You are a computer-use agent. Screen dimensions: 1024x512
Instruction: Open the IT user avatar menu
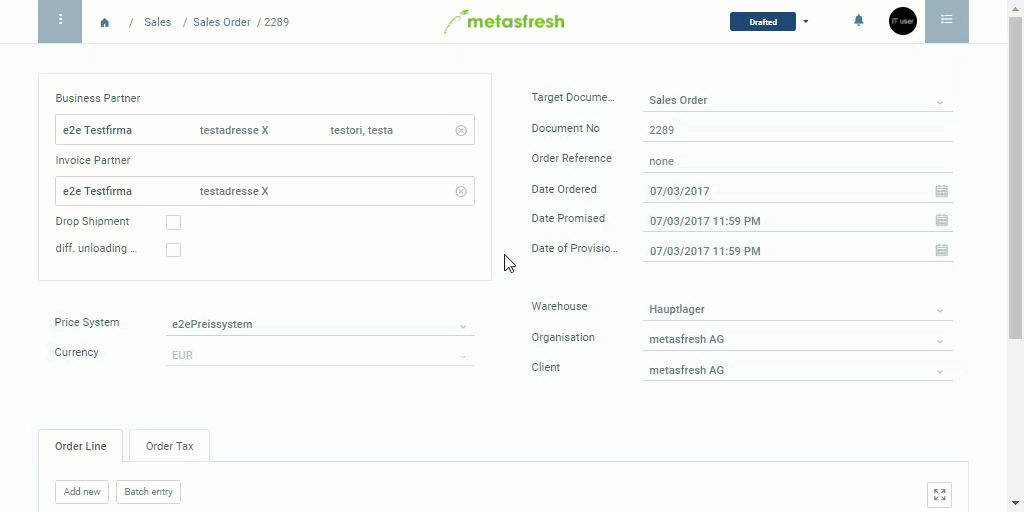pos(903,22)
